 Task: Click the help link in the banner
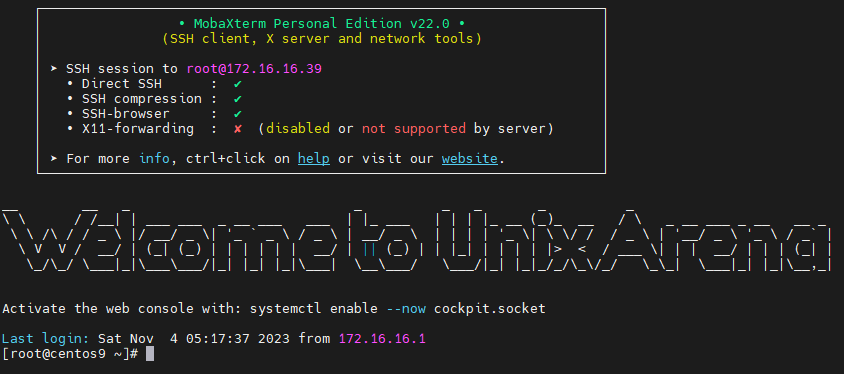pos(314,159)
